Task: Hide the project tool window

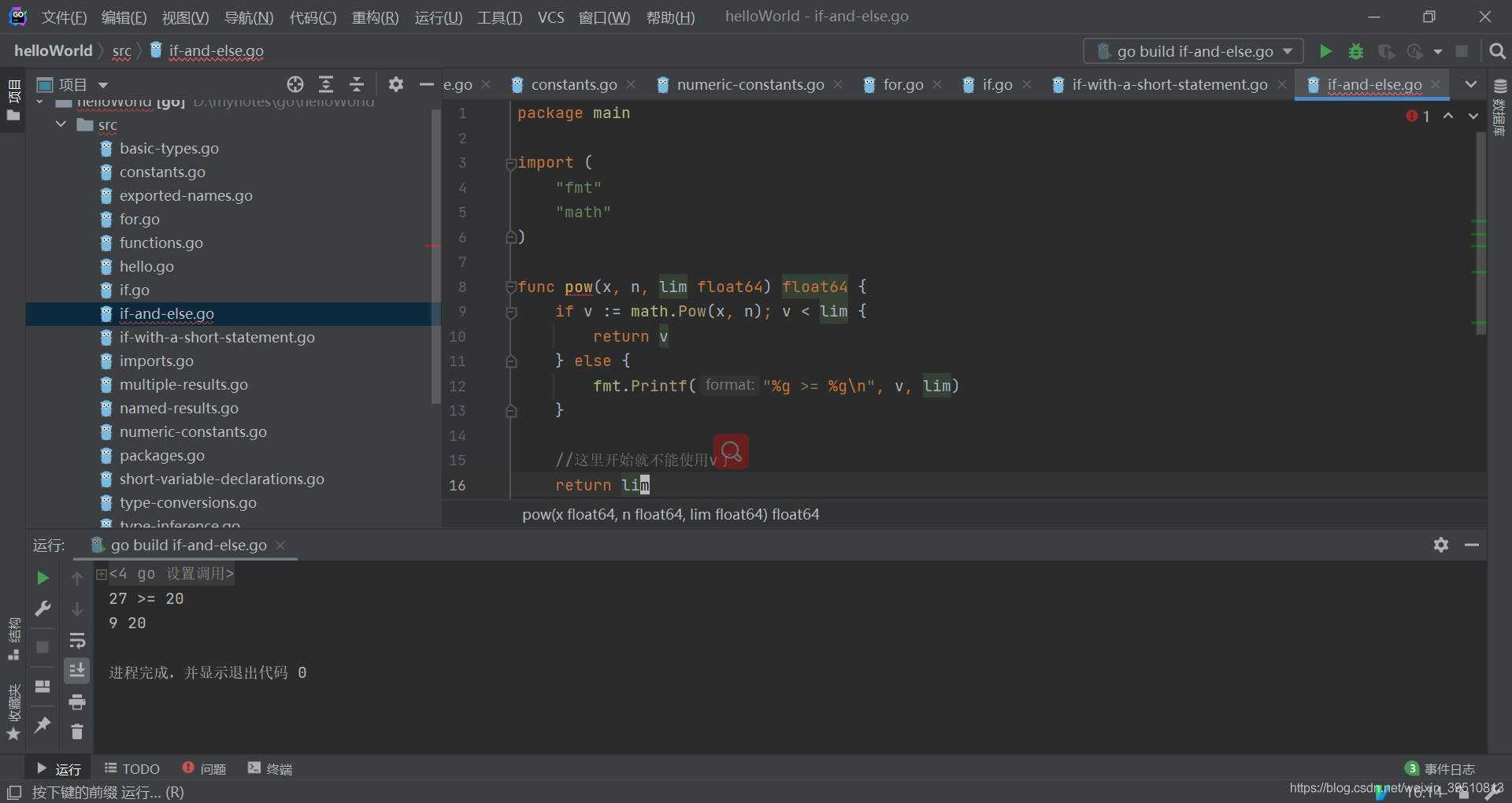Action: pos(426,84)
